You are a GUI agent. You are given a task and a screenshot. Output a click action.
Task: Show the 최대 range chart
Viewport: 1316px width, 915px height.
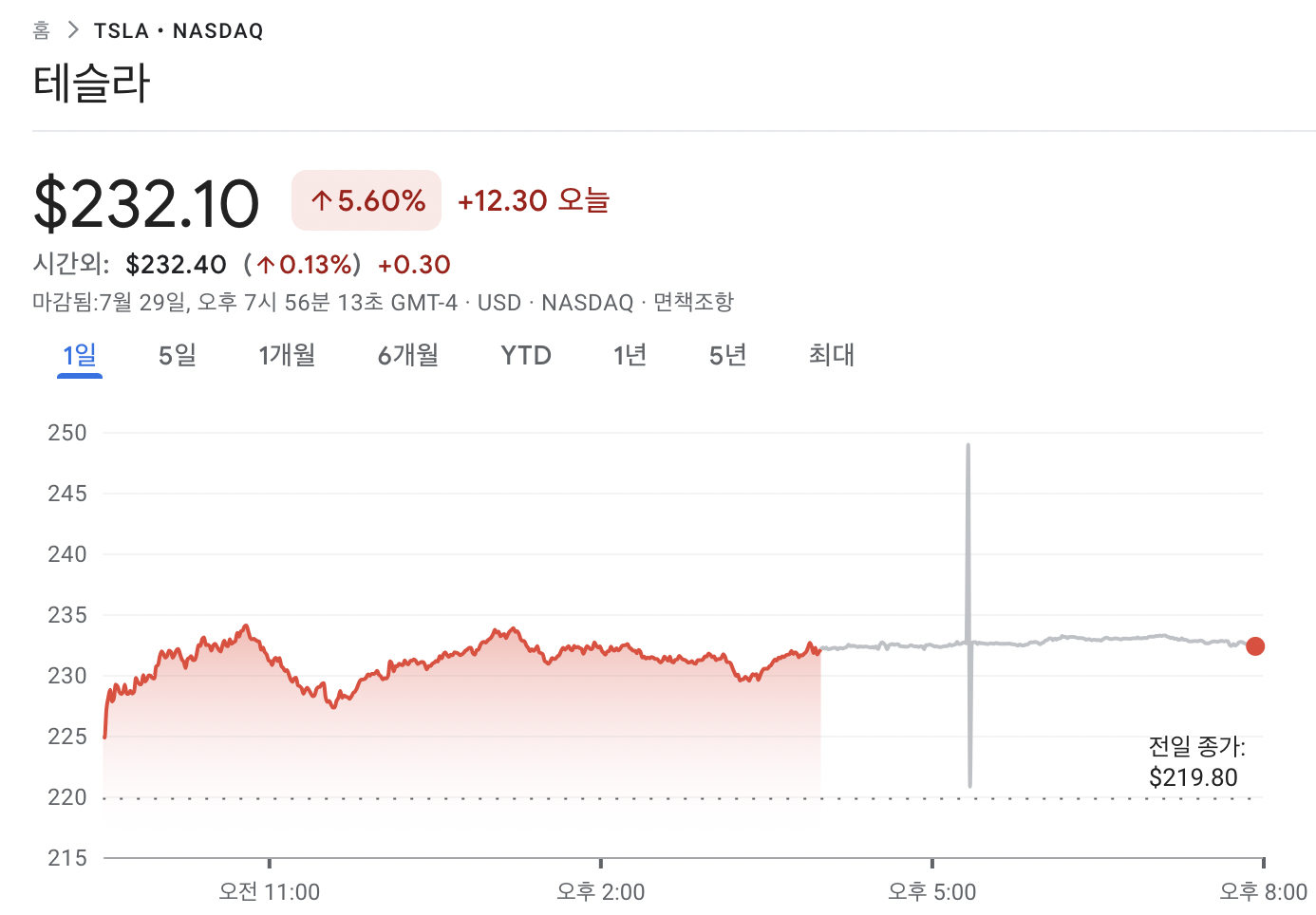click(x=832, y=355)
